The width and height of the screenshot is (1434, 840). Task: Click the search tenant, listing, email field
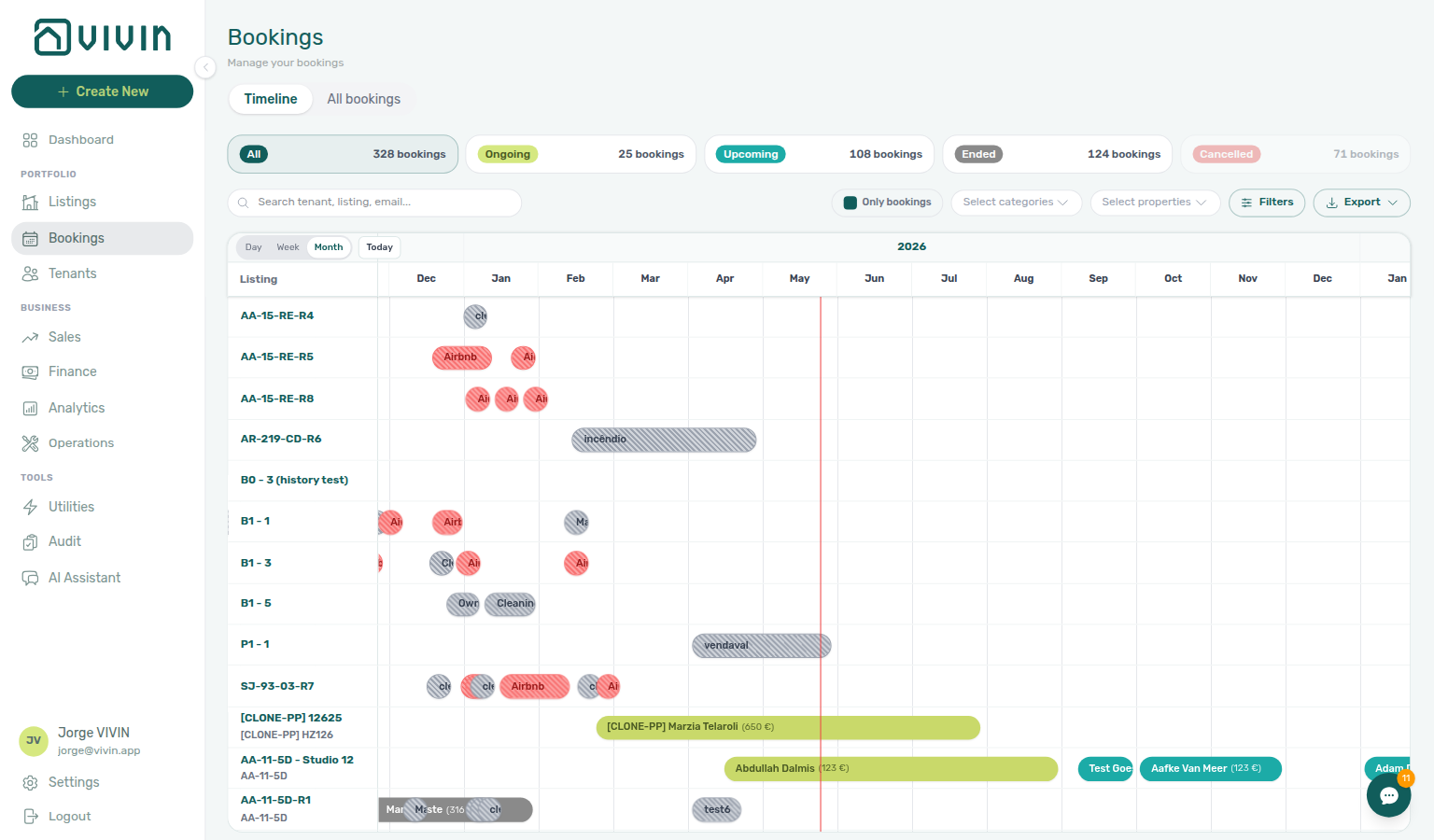pyautogui.click(x=374, y=203)
